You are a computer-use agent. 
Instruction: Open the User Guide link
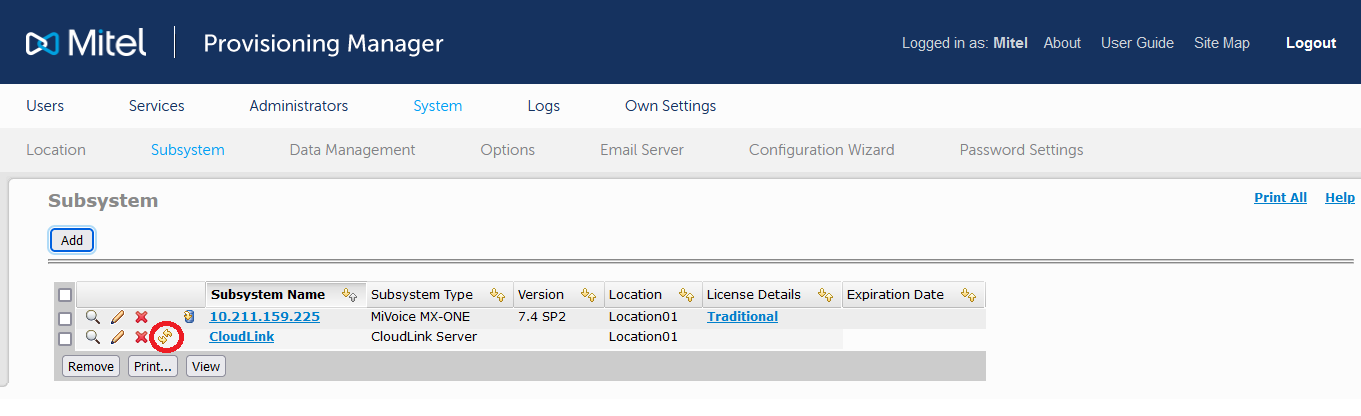pyautogui.click(x=1137, y=43)
